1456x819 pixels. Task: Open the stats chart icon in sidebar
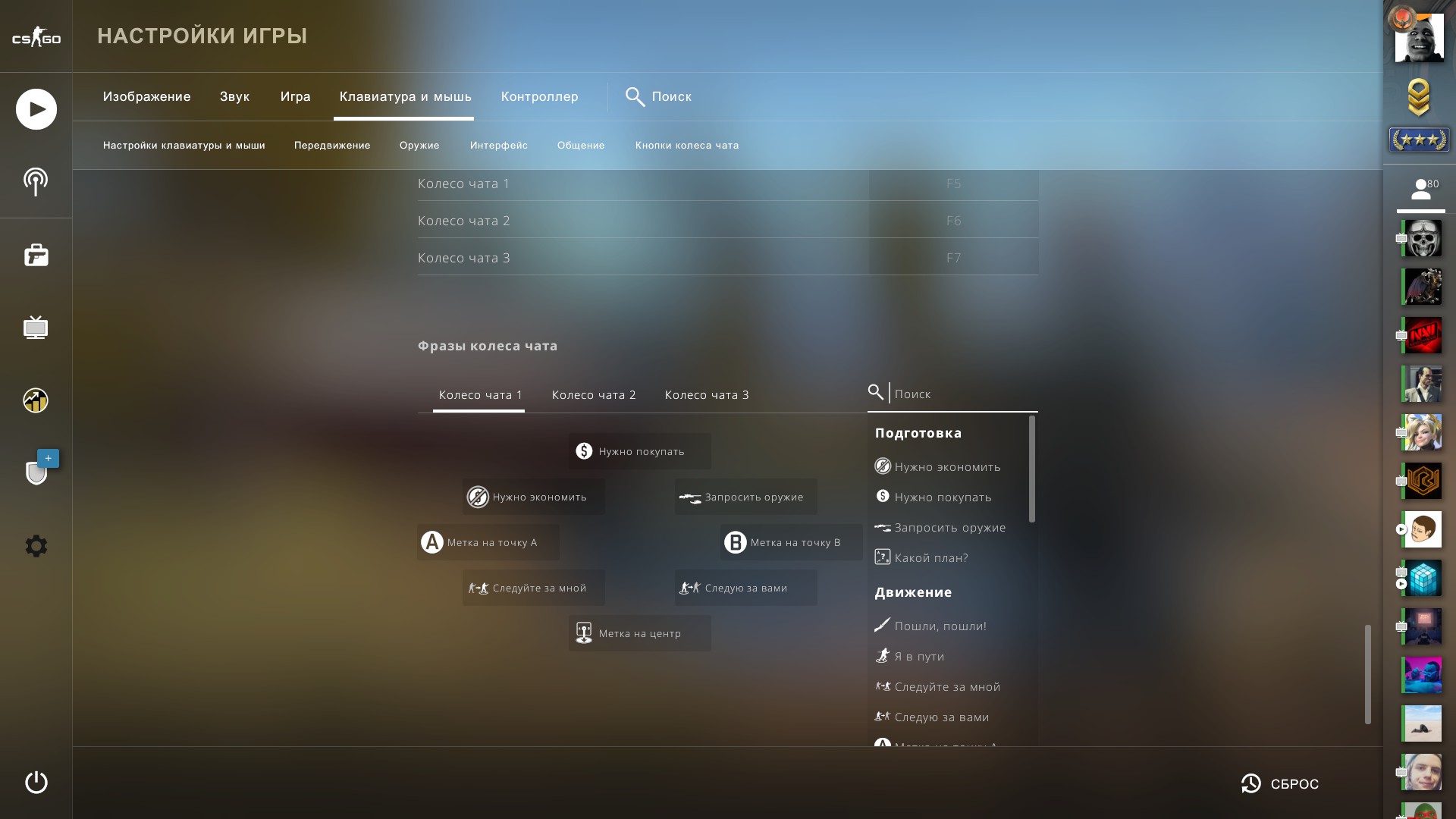[36, 400]
